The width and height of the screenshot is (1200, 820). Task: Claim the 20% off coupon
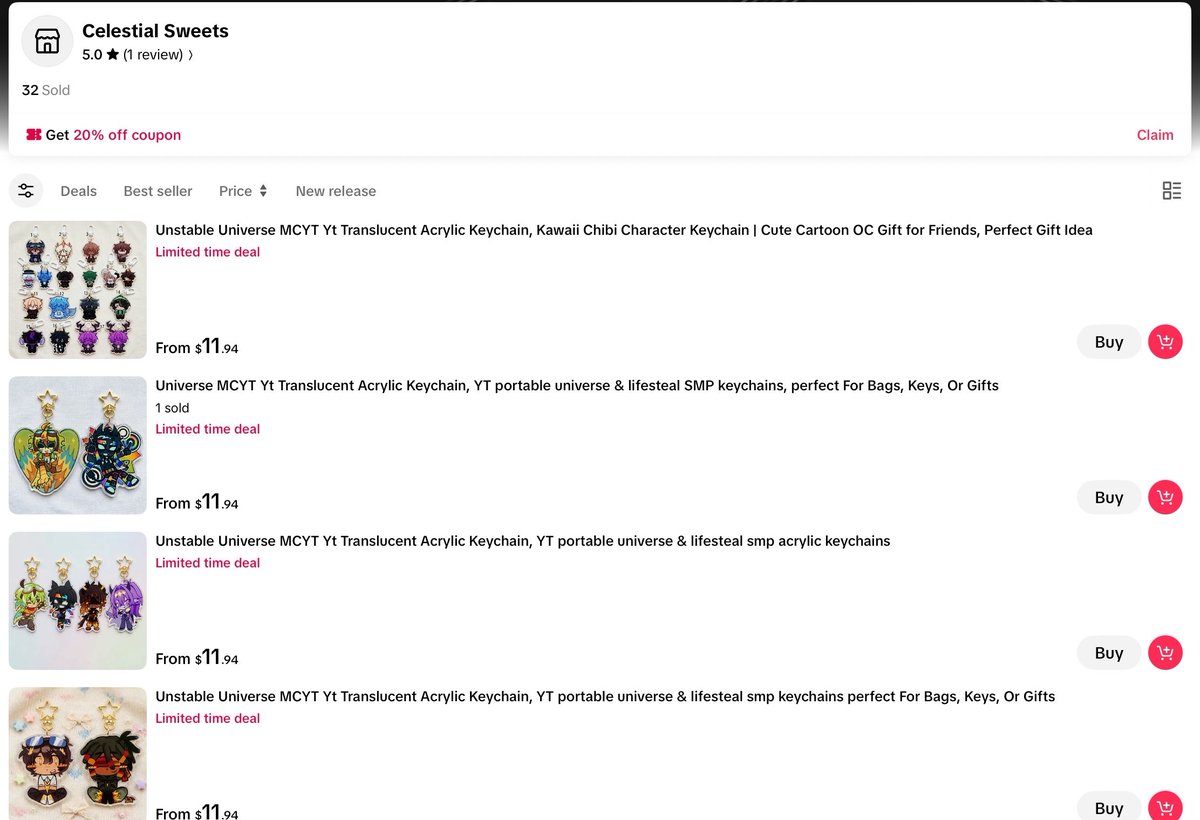point(1155,135)
